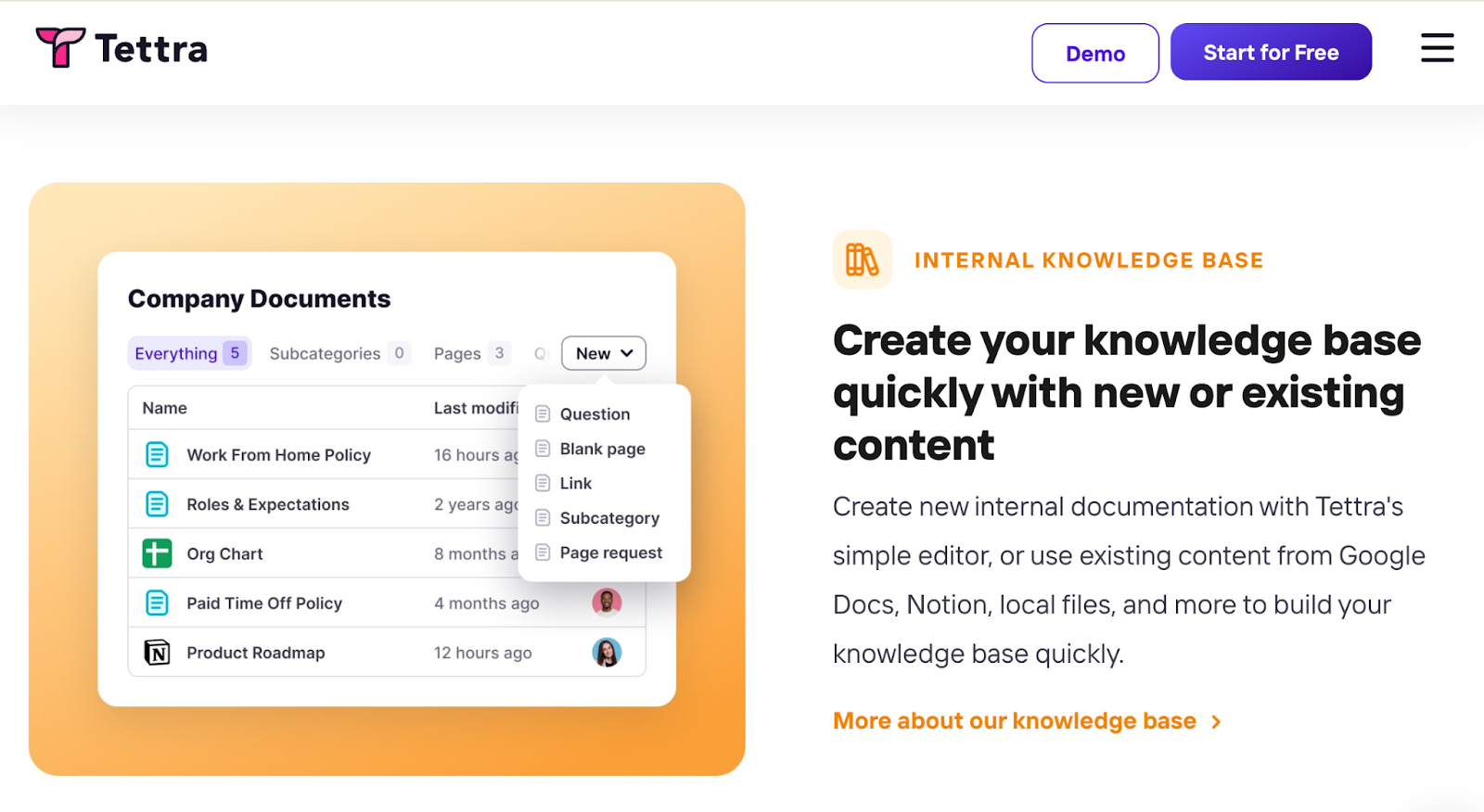The width and height of the screenshot is (1484, 812).
Task: Click the arrow after knowledge base link
Action: 1216,722
